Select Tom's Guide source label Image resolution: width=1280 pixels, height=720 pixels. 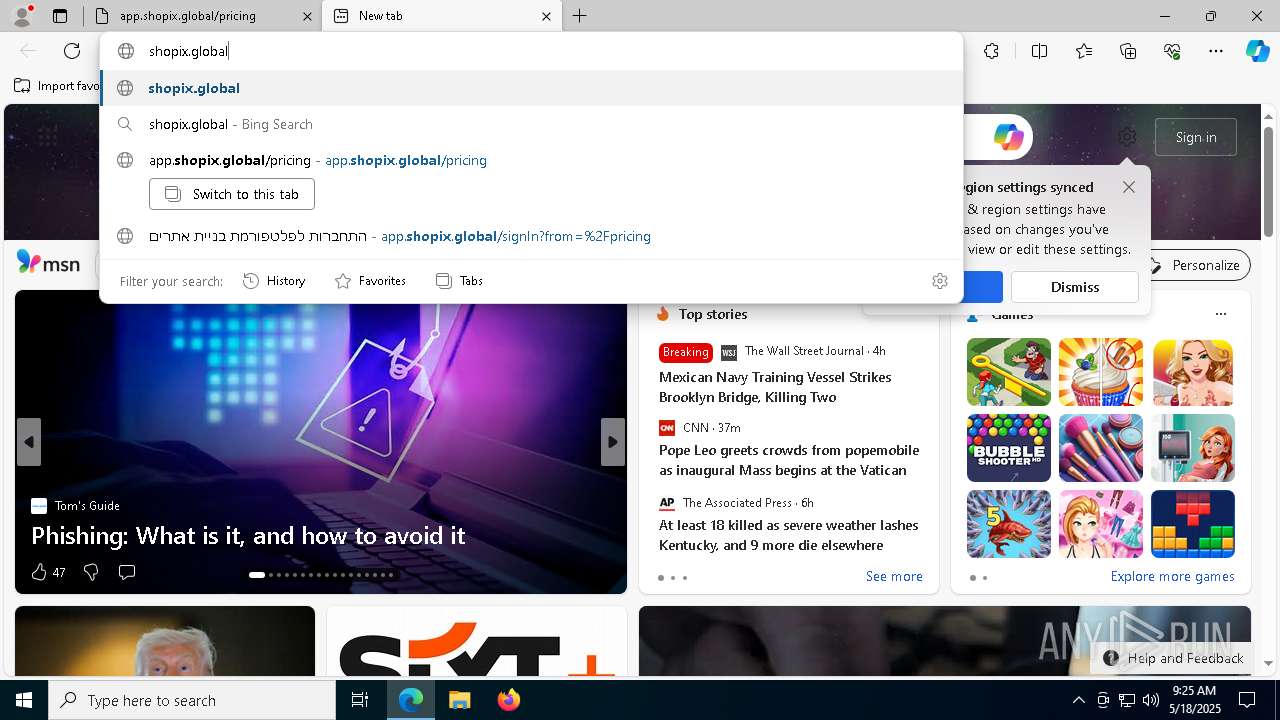[87, 506]
